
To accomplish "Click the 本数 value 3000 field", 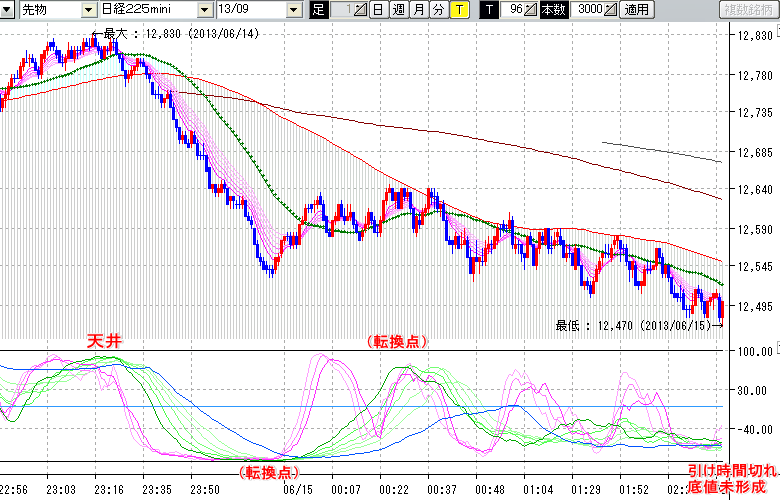I will (x=589, y=10).
